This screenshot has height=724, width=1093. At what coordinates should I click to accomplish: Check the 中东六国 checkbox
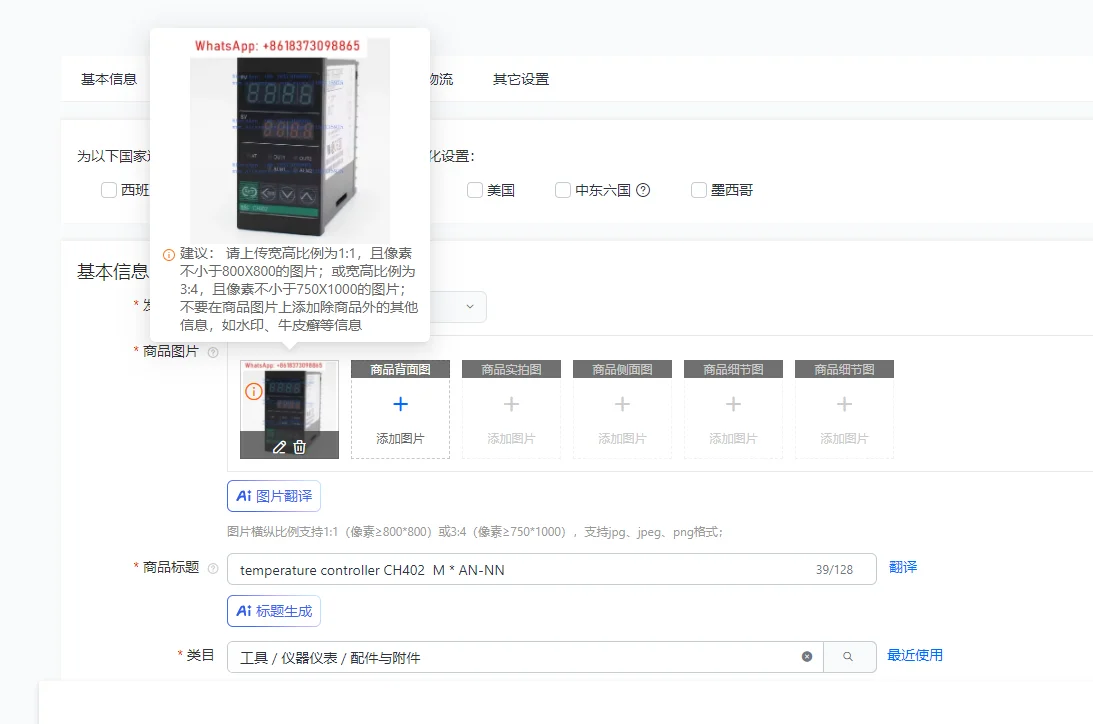pos(563,190)
